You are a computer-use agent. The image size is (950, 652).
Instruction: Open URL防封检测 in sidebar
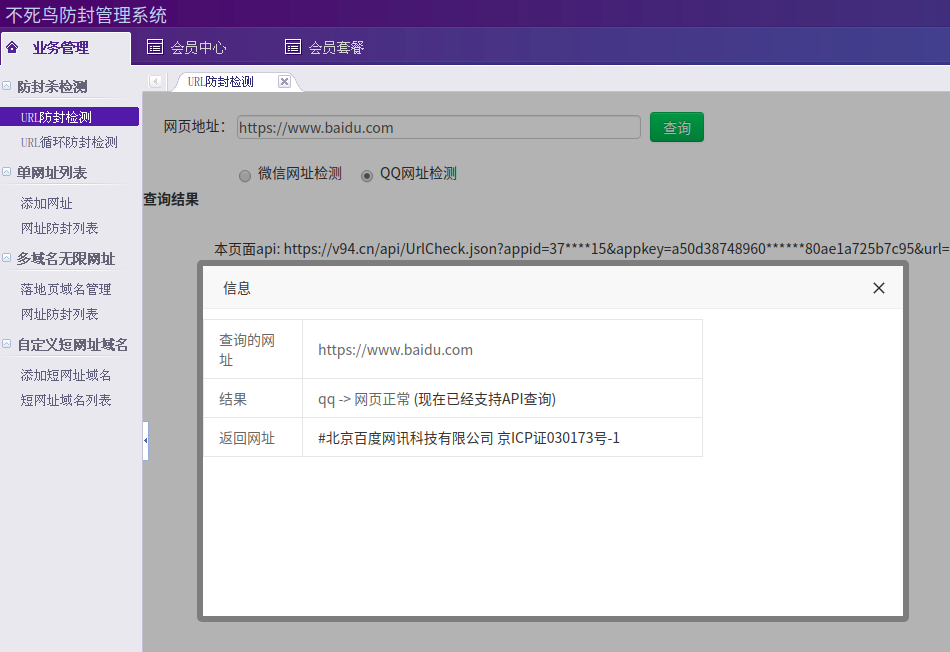tap(70, 117)
